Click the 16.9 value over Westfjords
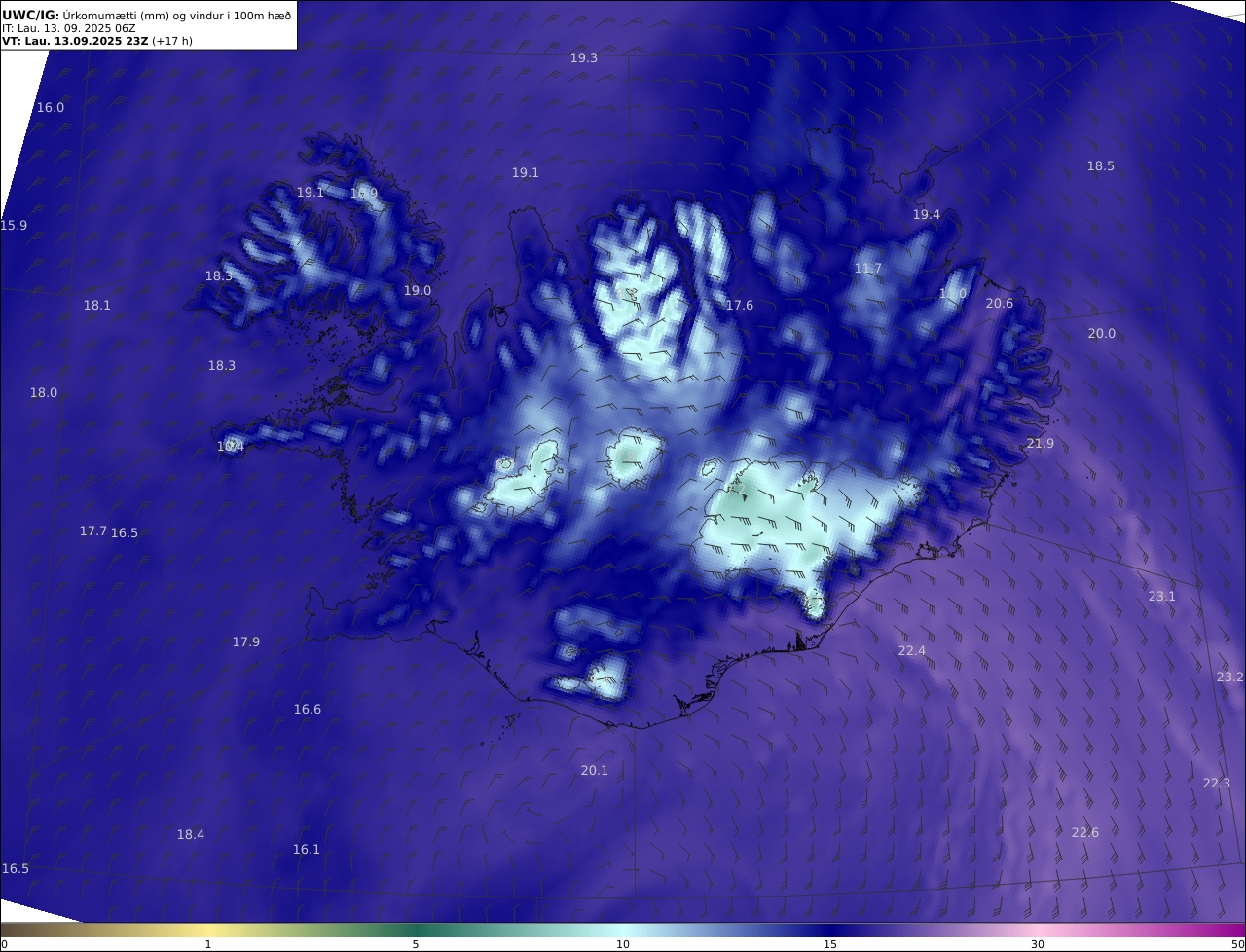The height and width of the screenshot is (952, 1246). coord(364,194)
